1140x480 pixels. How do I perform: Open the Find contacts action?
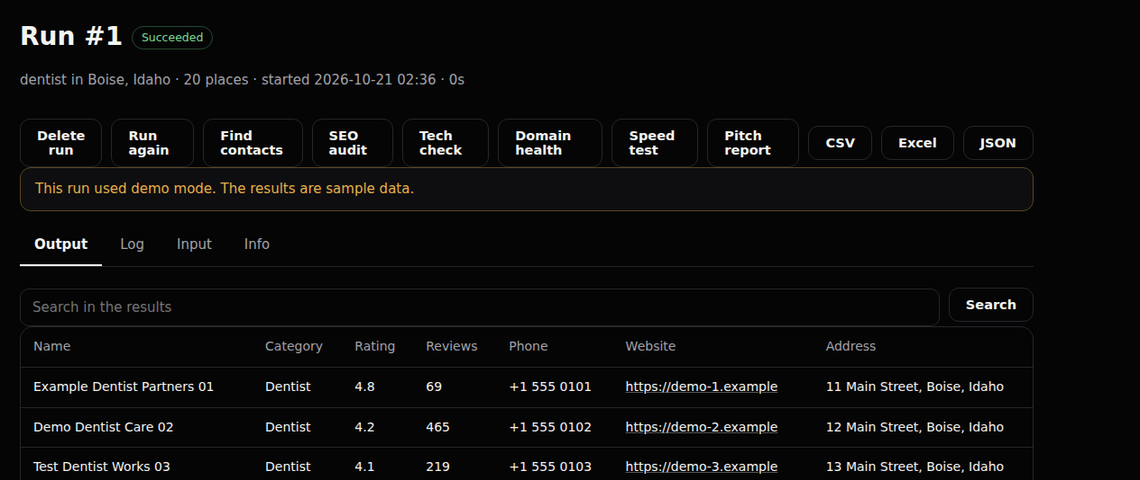point(252,143)
